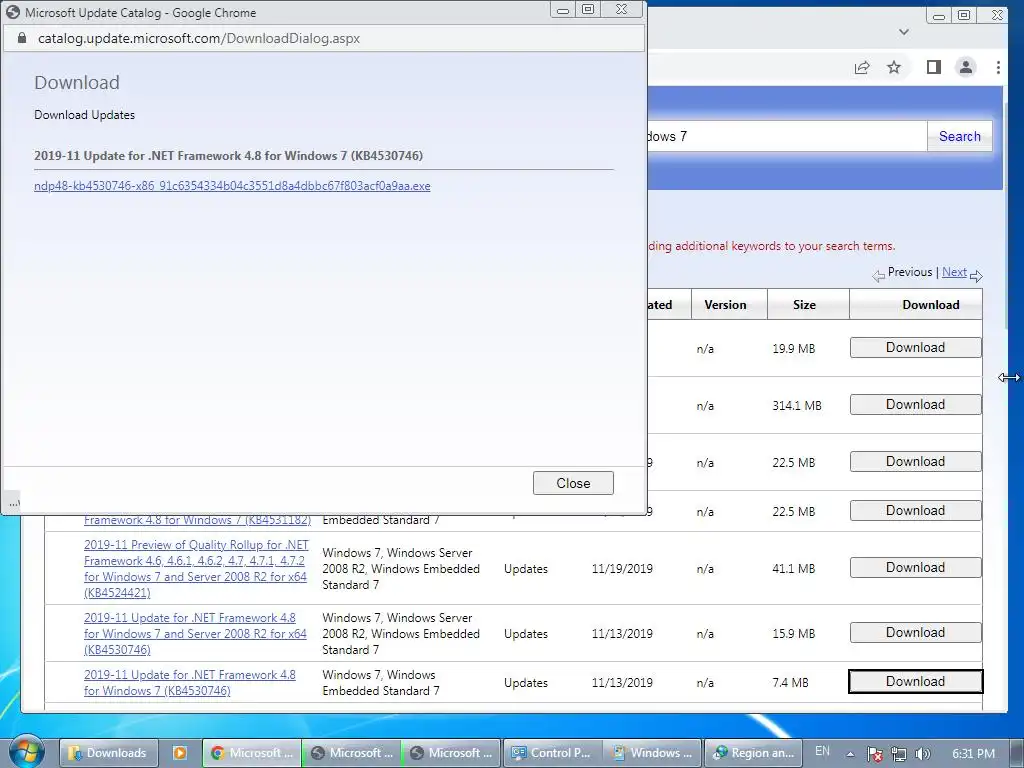Switch to Control Panel taskbar button
The height and width of the screenshot is (768, 1024).
click(552, 753)
